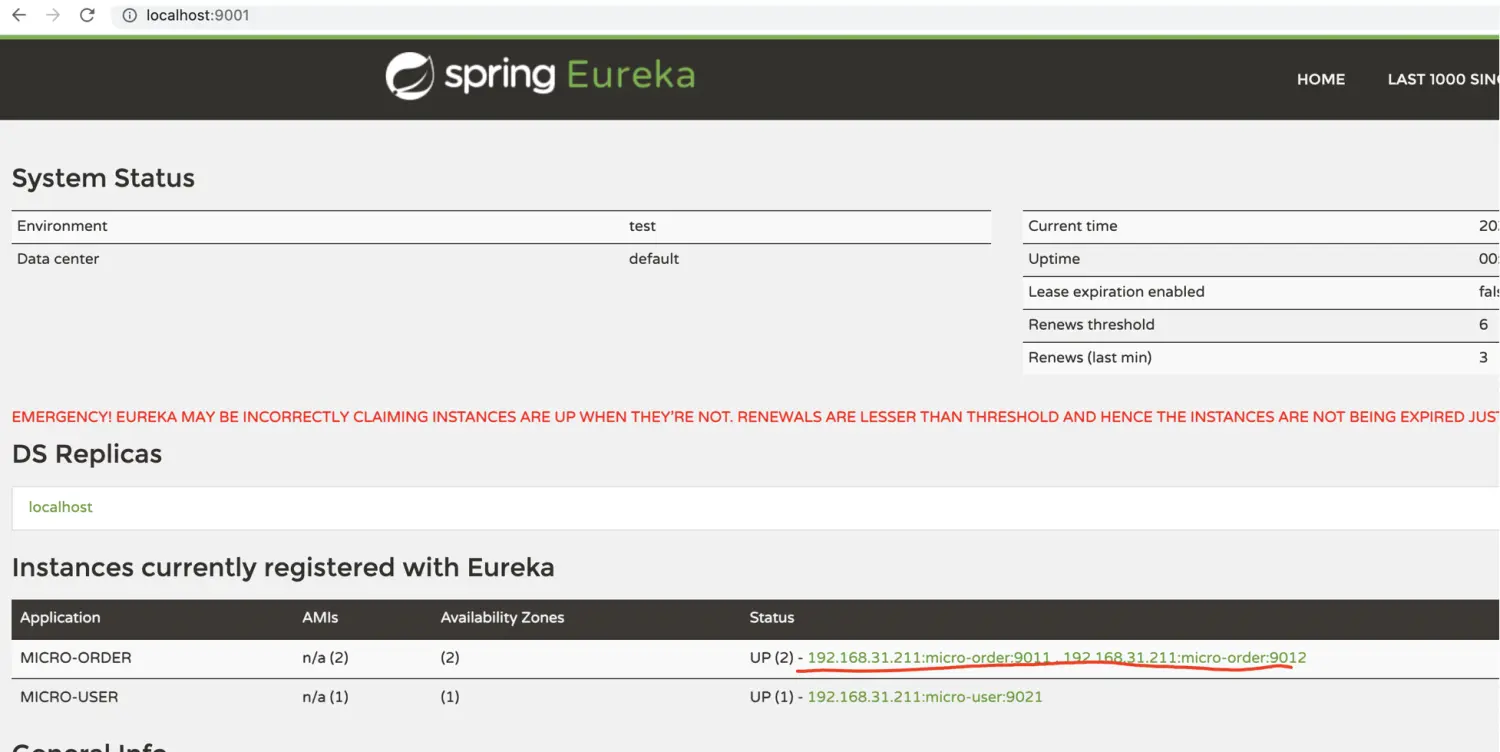Click the Data center label
1500x752 pixels.
(58, 259)
